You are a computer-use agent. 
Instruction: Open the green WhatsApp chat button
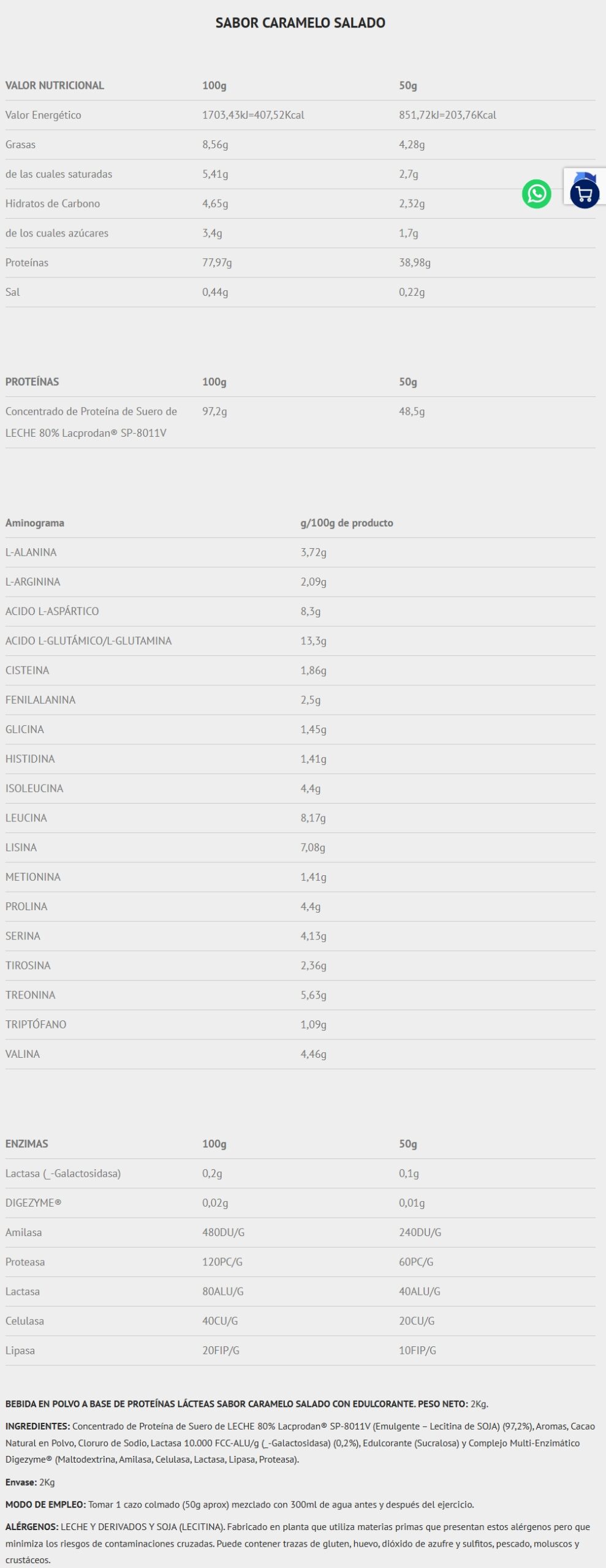536,194
